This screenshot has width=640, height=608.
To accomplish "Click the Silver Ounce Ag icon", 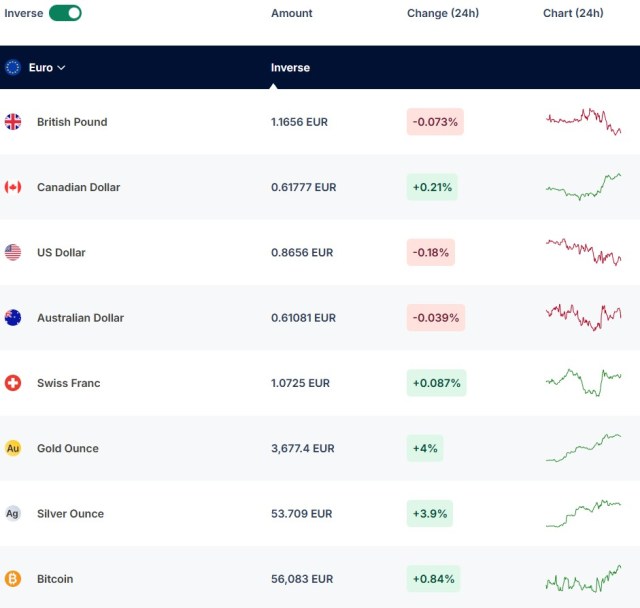I will coord(13,513).
